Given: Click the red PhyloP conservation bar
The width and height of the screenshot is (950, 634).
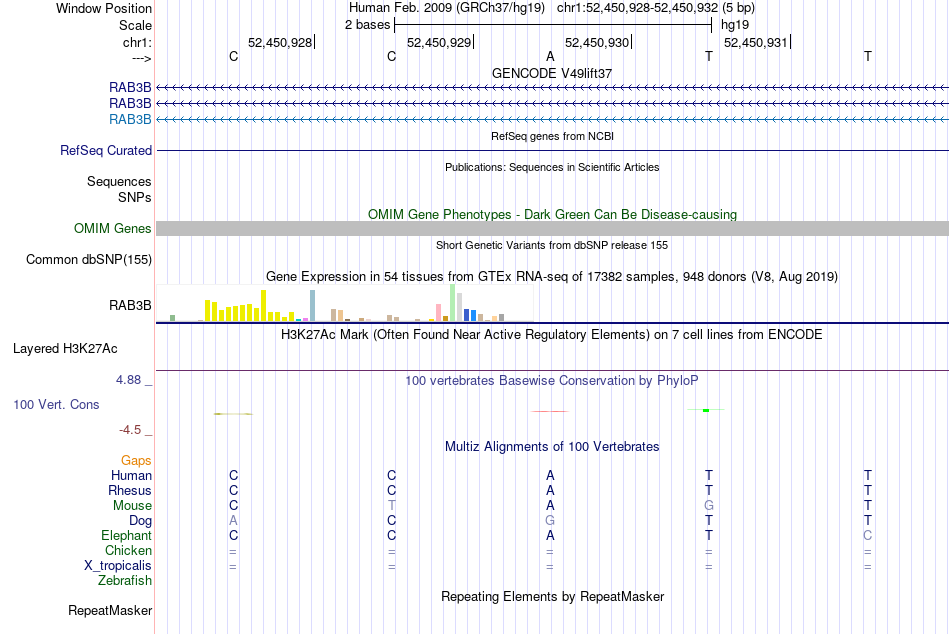Looking at the screenshot, I should coord(550,412).
